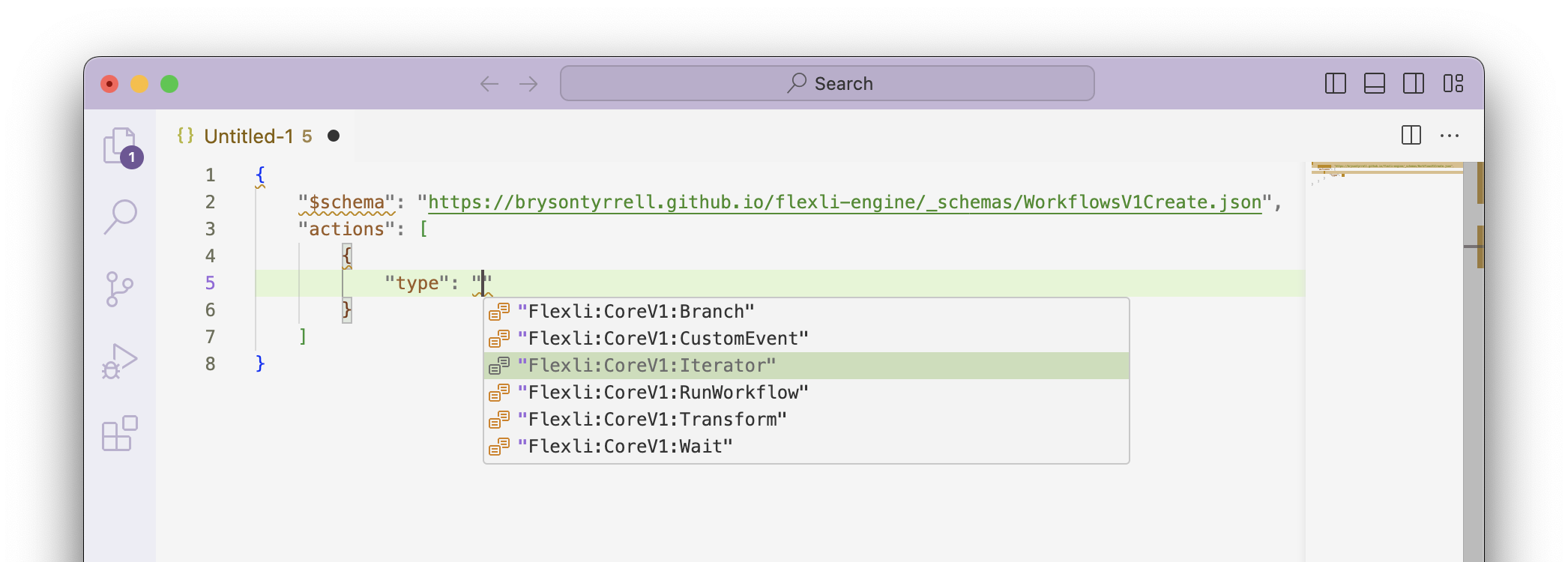Open the Explorer view in activity bar

(x=120, y=145)
